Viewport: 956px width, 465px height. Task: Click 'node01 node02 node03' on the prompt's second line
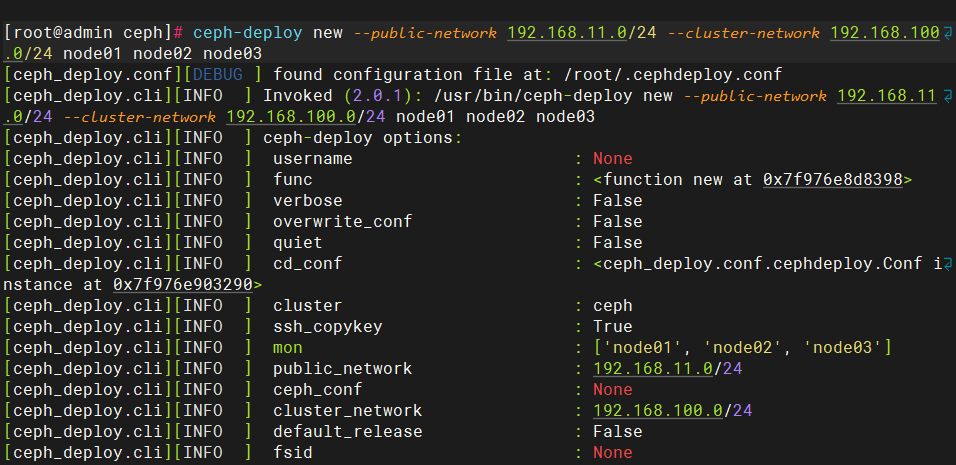click(162, 54)
